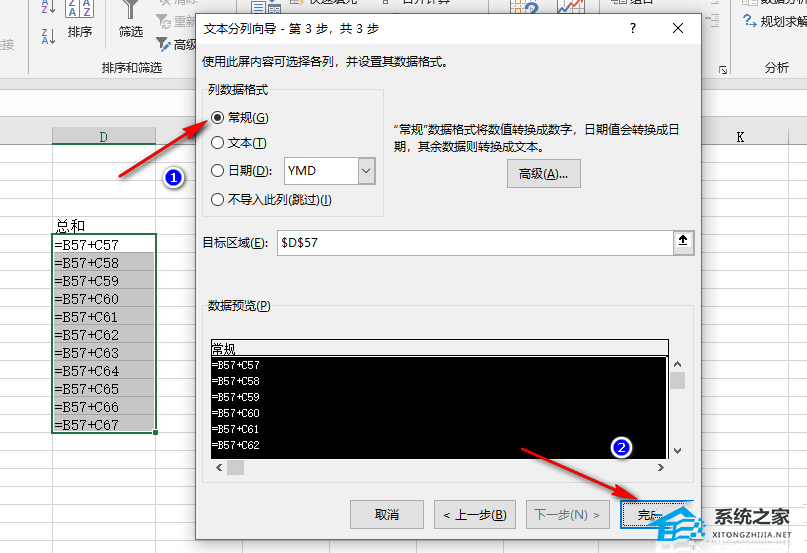Select 不导入此列(跳过) skip column option
This screenshot has width=807, height=553.
(x=218, y=199)
